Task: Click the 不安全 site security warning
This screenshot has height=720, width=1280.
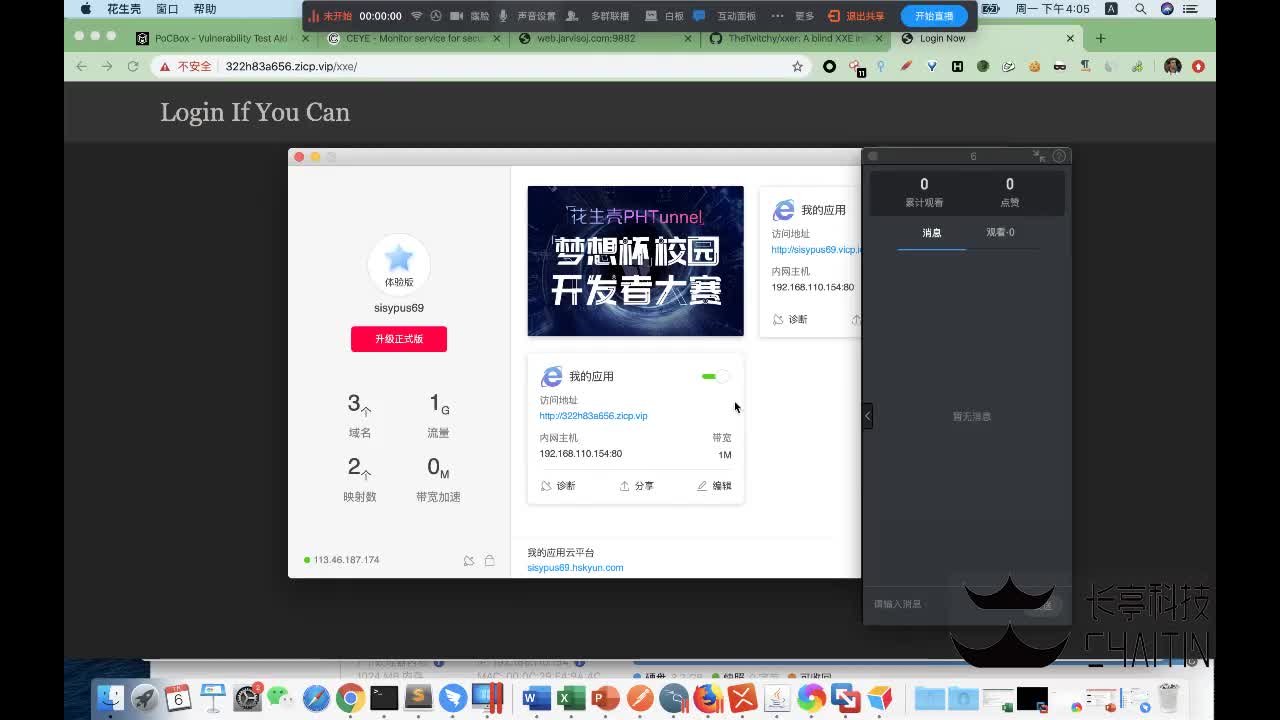Action: (x=186, y=66)
